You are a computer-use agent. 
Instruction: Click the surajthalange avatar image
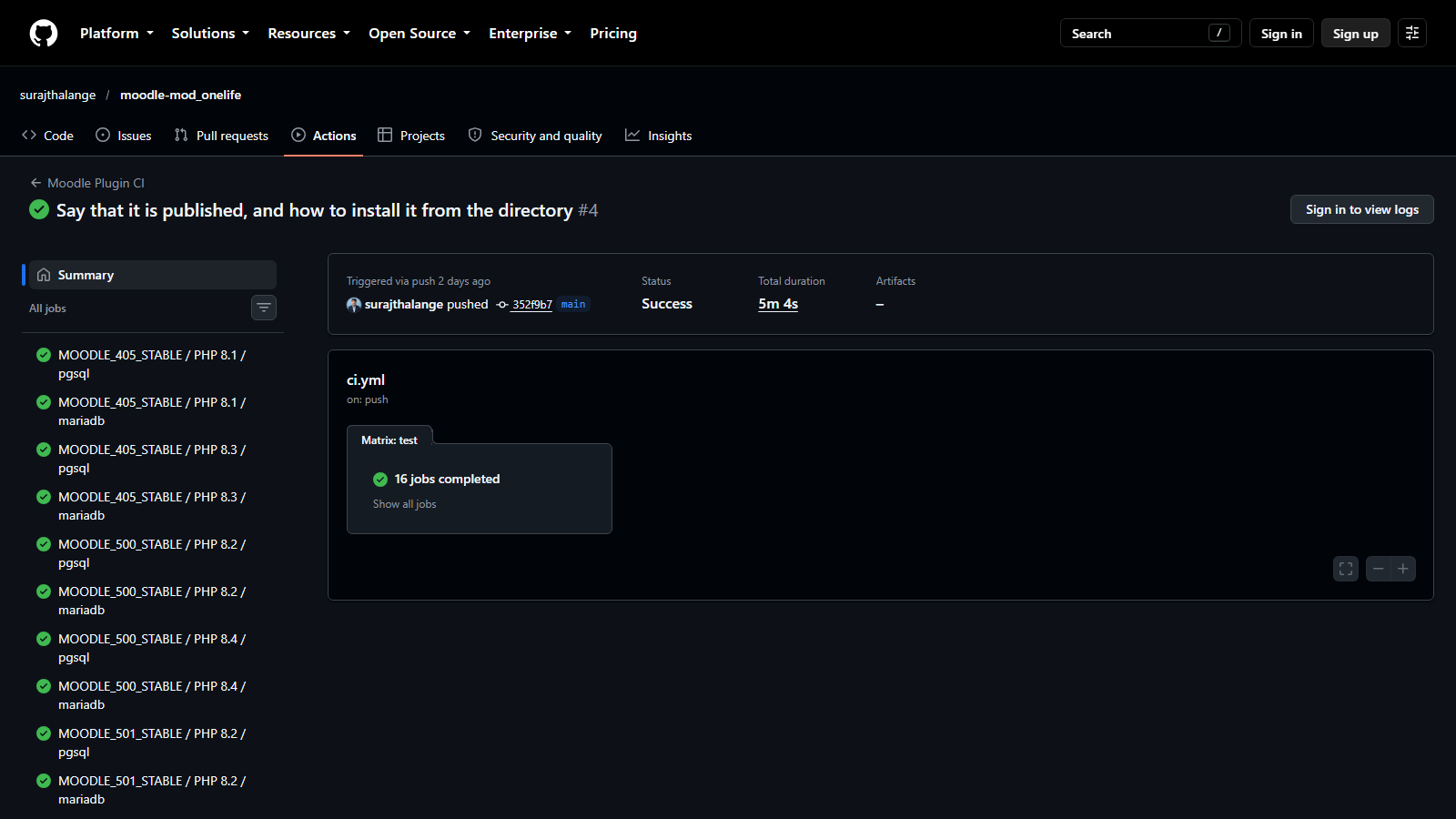point(354,305)
